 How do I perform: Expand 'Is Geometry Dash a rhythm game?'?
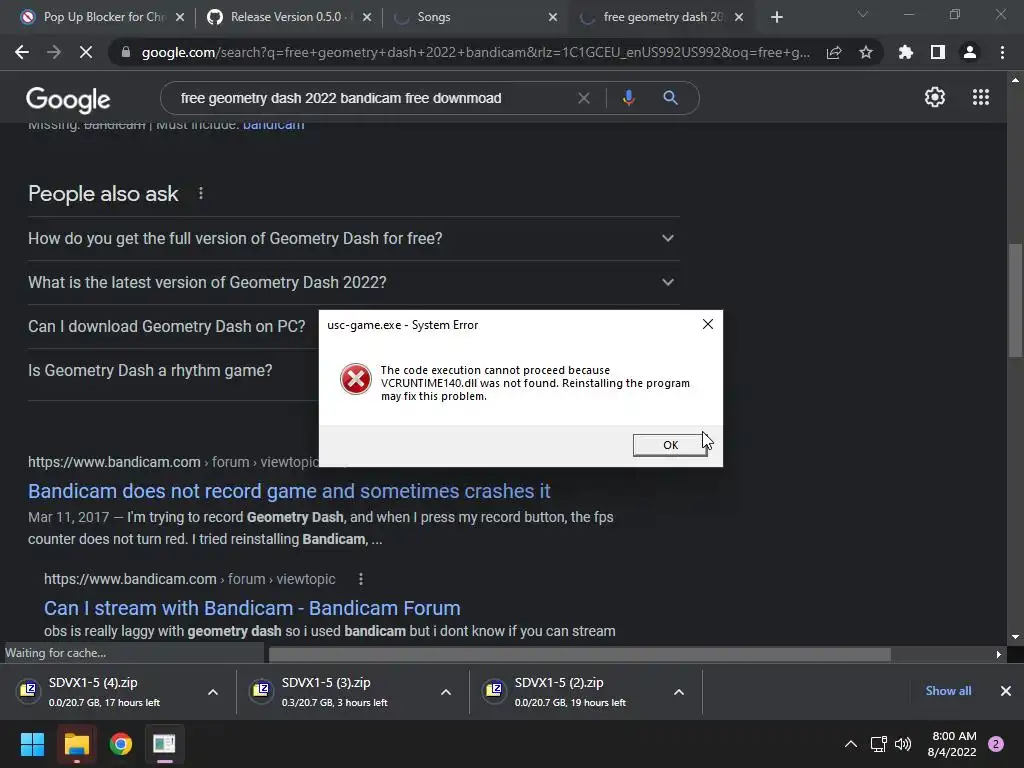pyautogui.click(x=173, y=370)
